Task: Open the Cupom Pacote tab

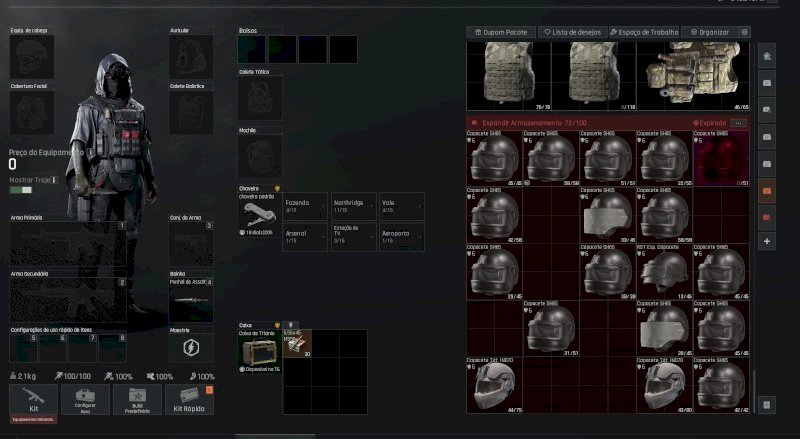Action: pos(501,32)
